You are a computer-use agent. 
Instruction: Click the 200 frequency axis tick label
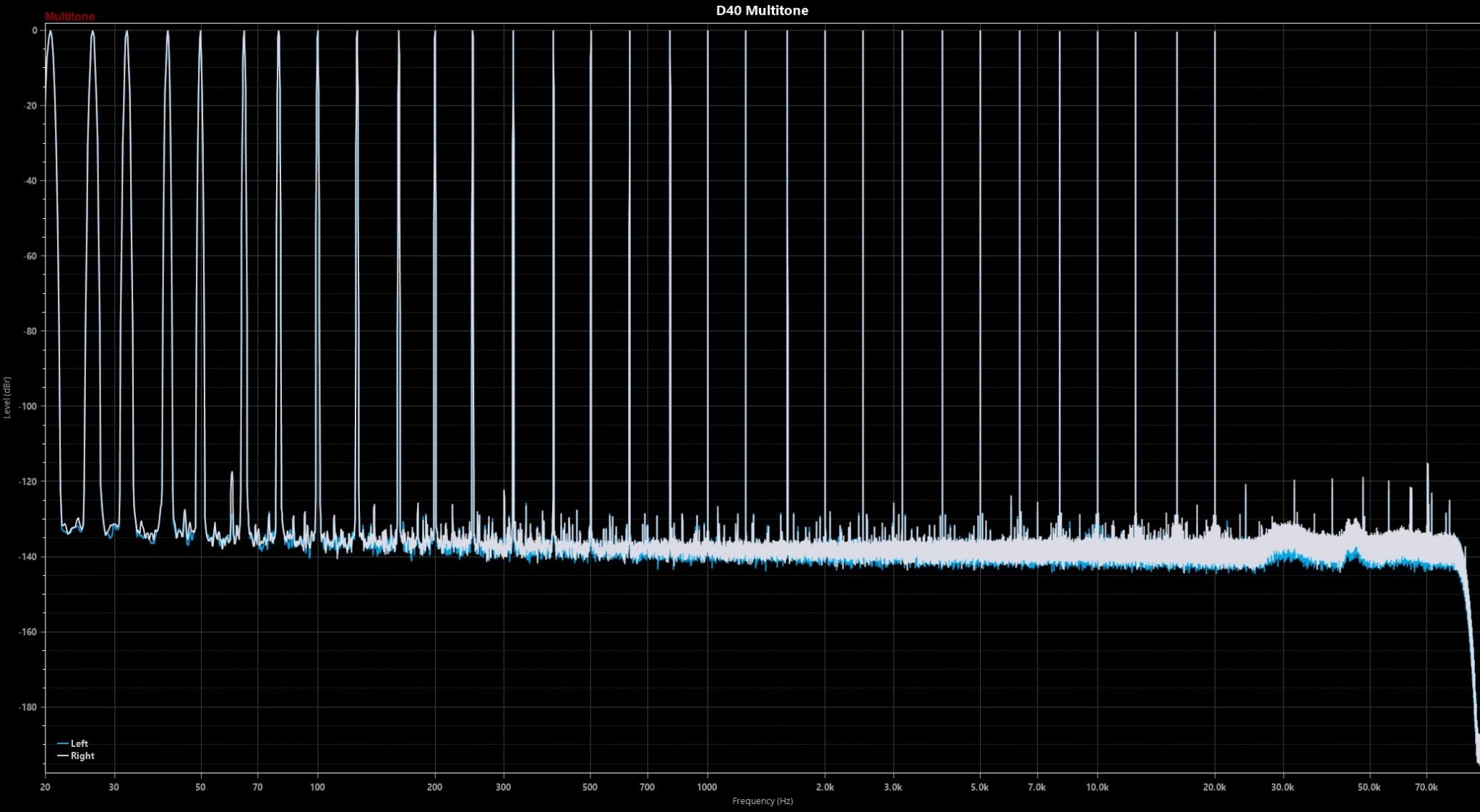tap(434, 787)
